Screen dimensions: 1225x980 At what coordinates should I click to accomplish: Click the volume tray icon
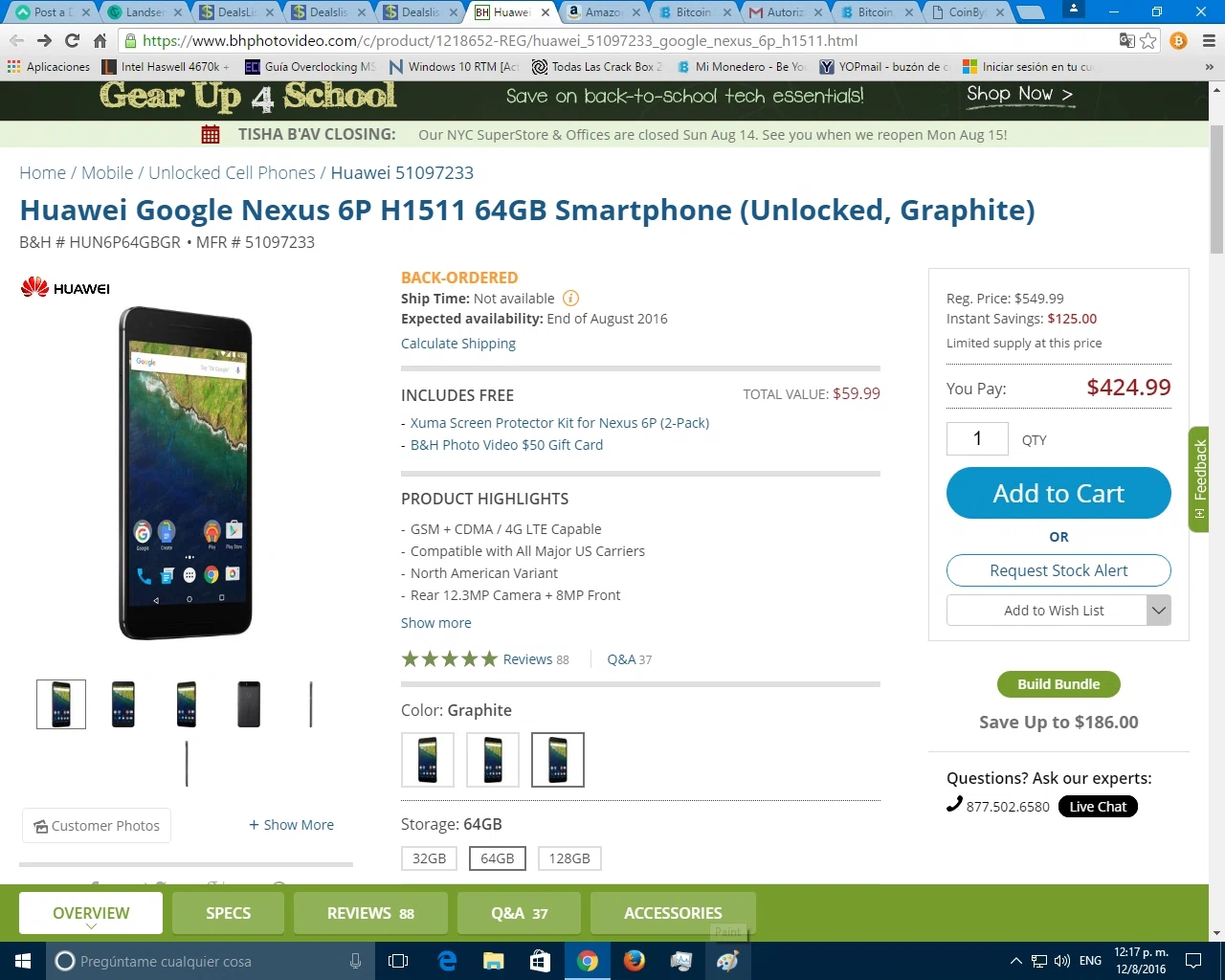click(x=1062, y=961)
